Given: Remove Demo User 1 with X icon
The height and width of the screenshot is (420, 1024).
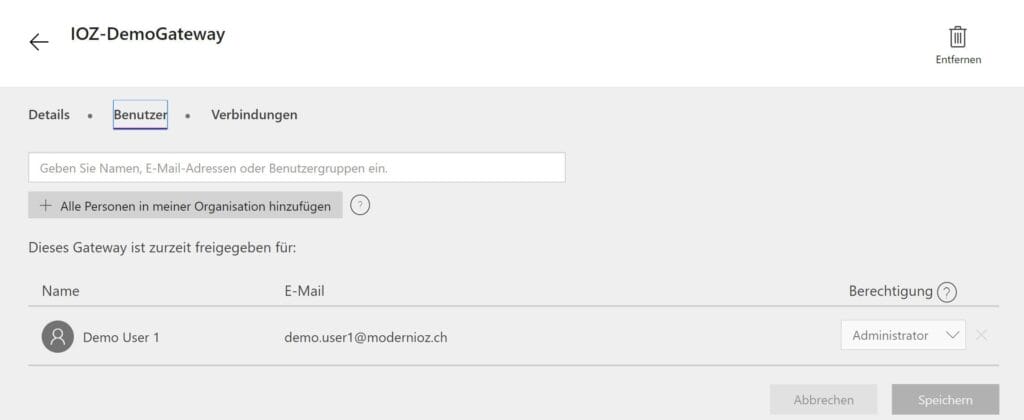Looking at the screenshot, I should click(x=981, y=335).
